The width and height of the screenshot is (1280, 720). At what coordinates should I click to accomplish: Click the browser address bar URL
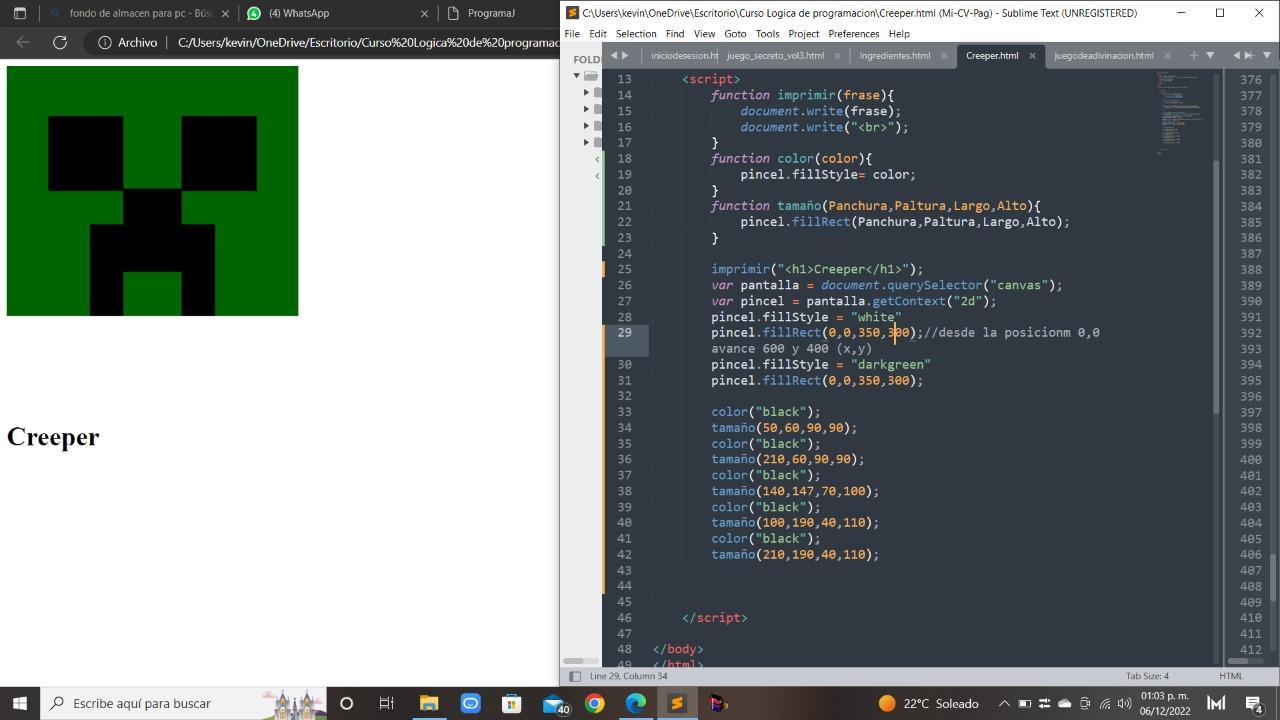368,43
